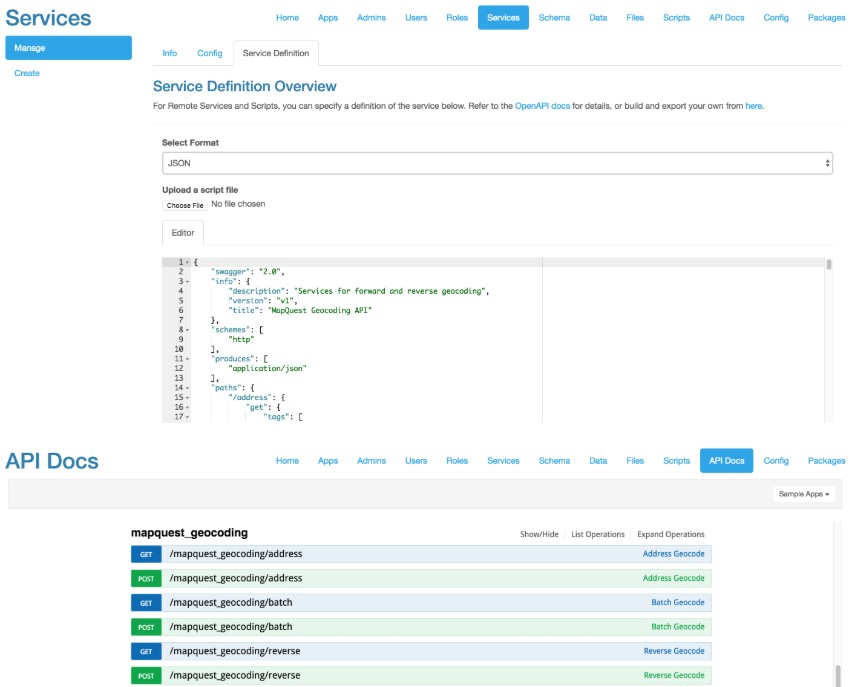Viewport: 853px width, 687px height.
Task: Click GET badge for /mapquest_geocoding/address
Action: tap(146, 554)
